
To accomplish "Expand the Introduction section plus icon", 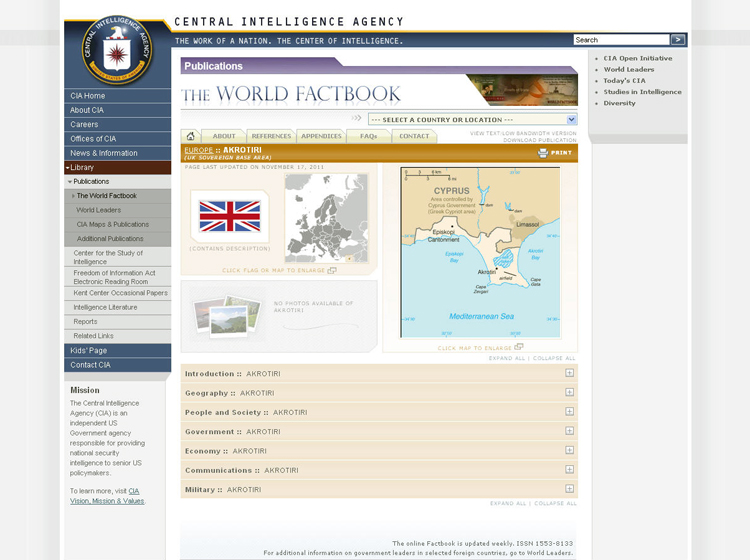I will (569, 374).
